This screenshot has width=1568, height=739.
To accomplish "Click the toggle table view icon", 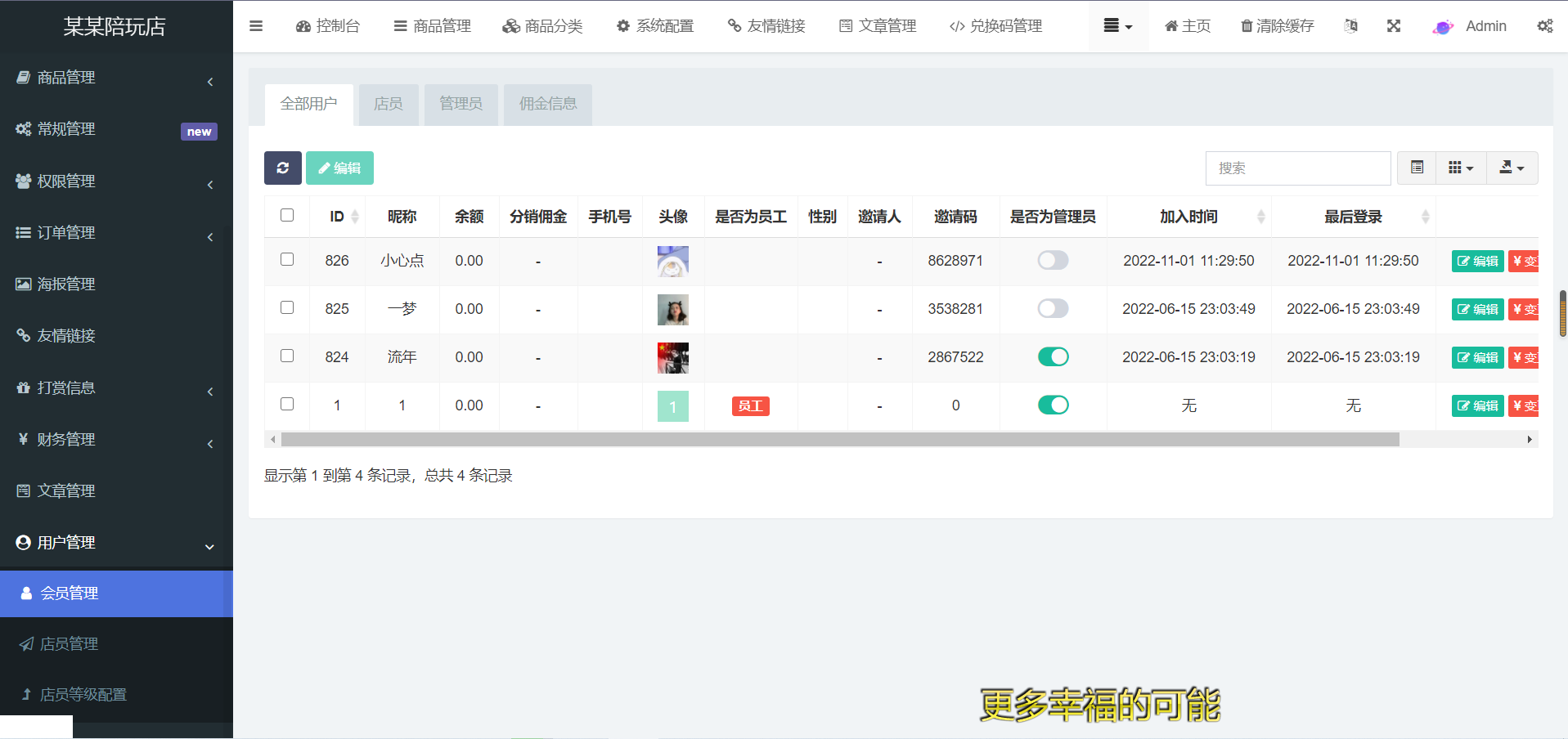I will [1417, 168].
